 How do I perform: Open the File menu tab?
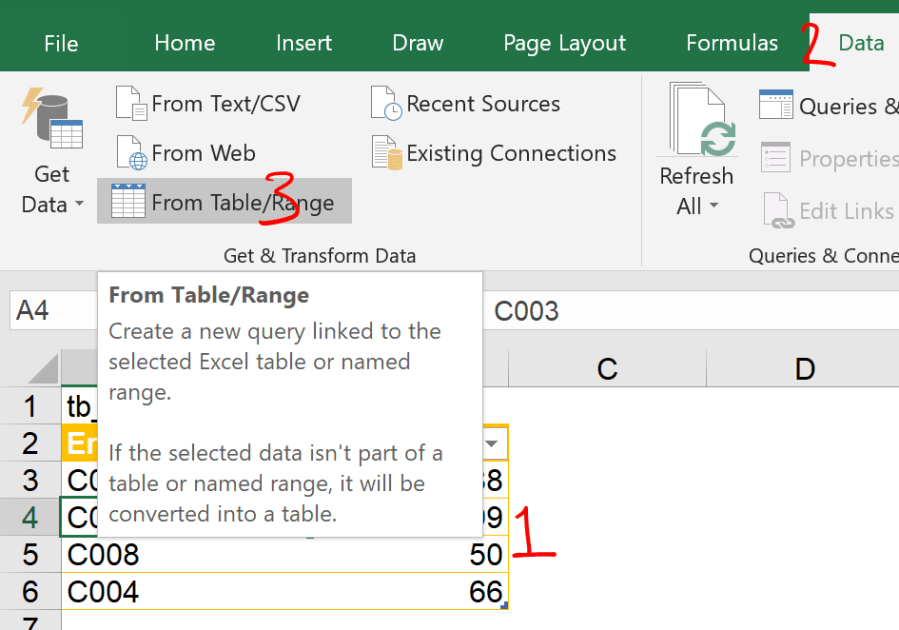61,43
